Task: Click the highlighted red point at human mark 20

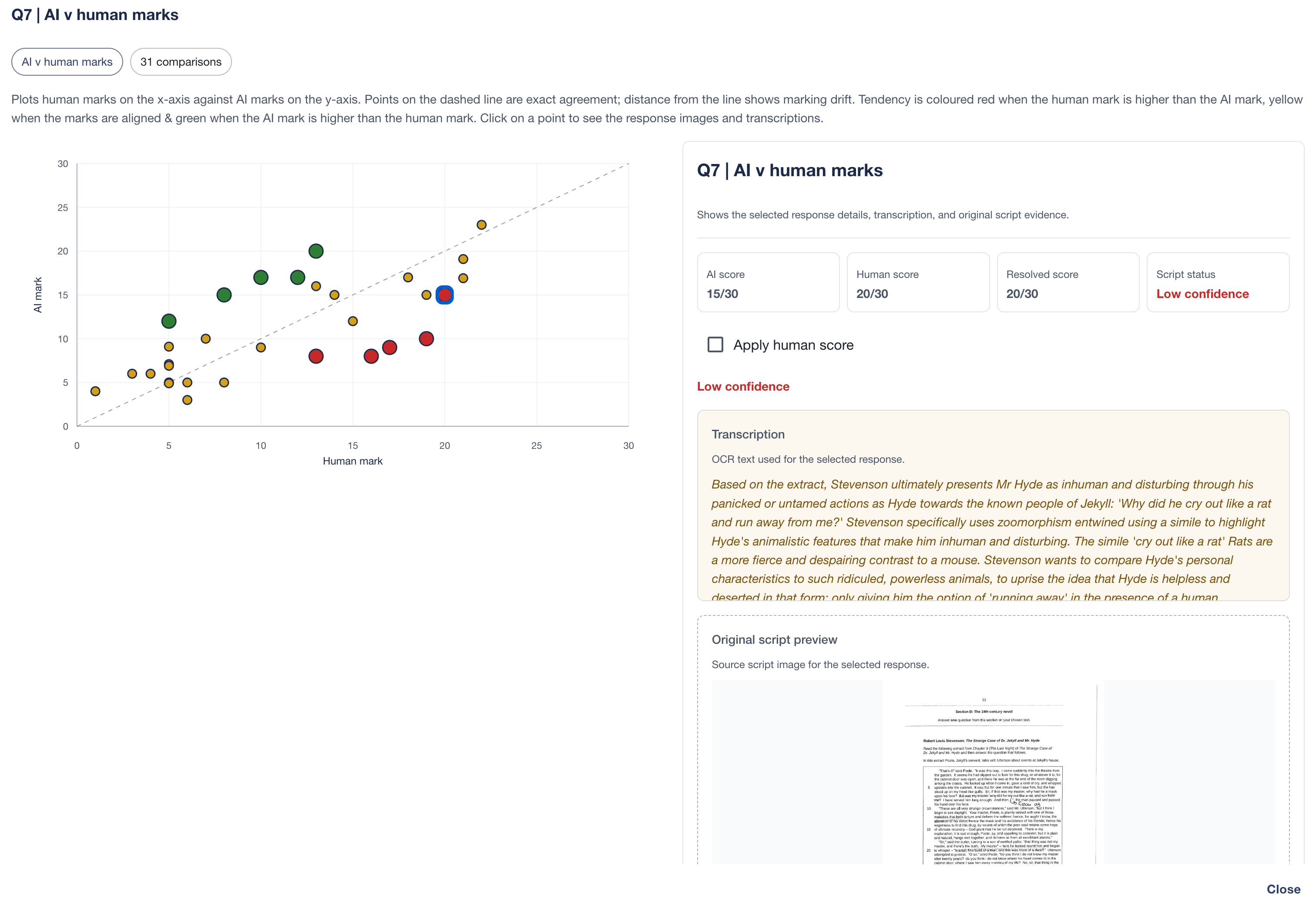Action: 444,295
